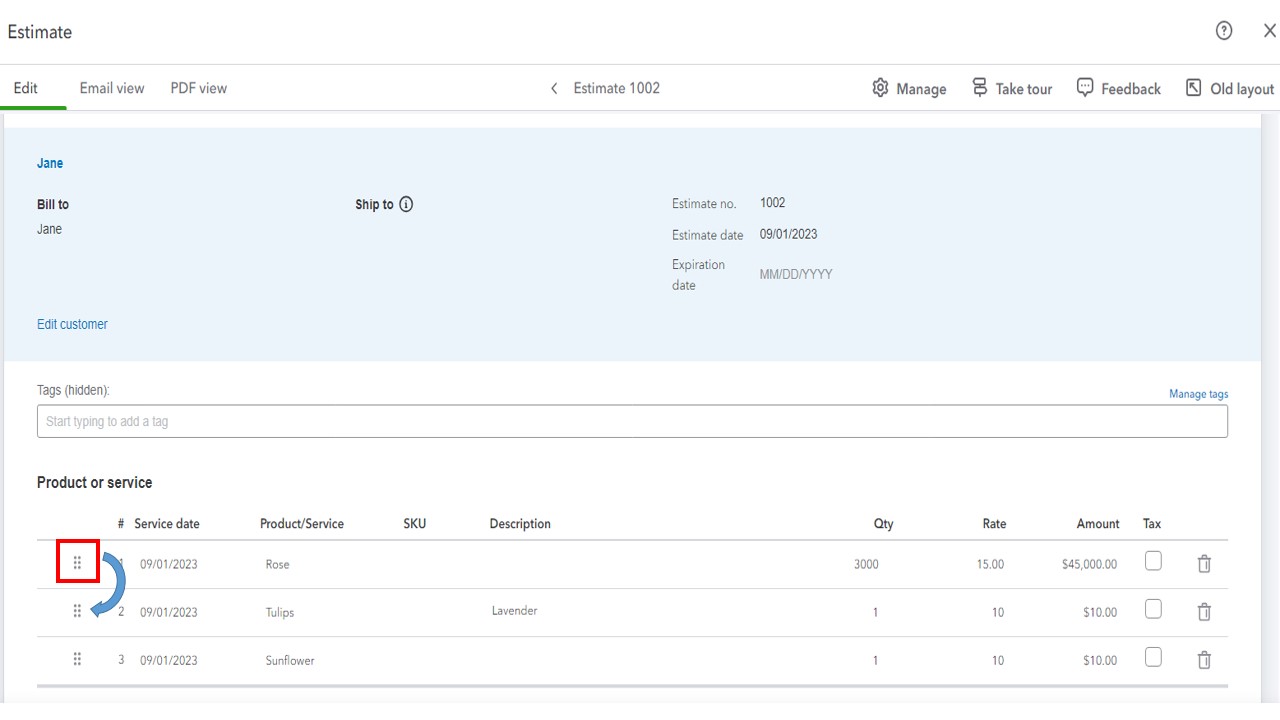This screenshot has height=720, width=1280.
Task: Delete the Rose line item
Action: tap(1204, 564)
